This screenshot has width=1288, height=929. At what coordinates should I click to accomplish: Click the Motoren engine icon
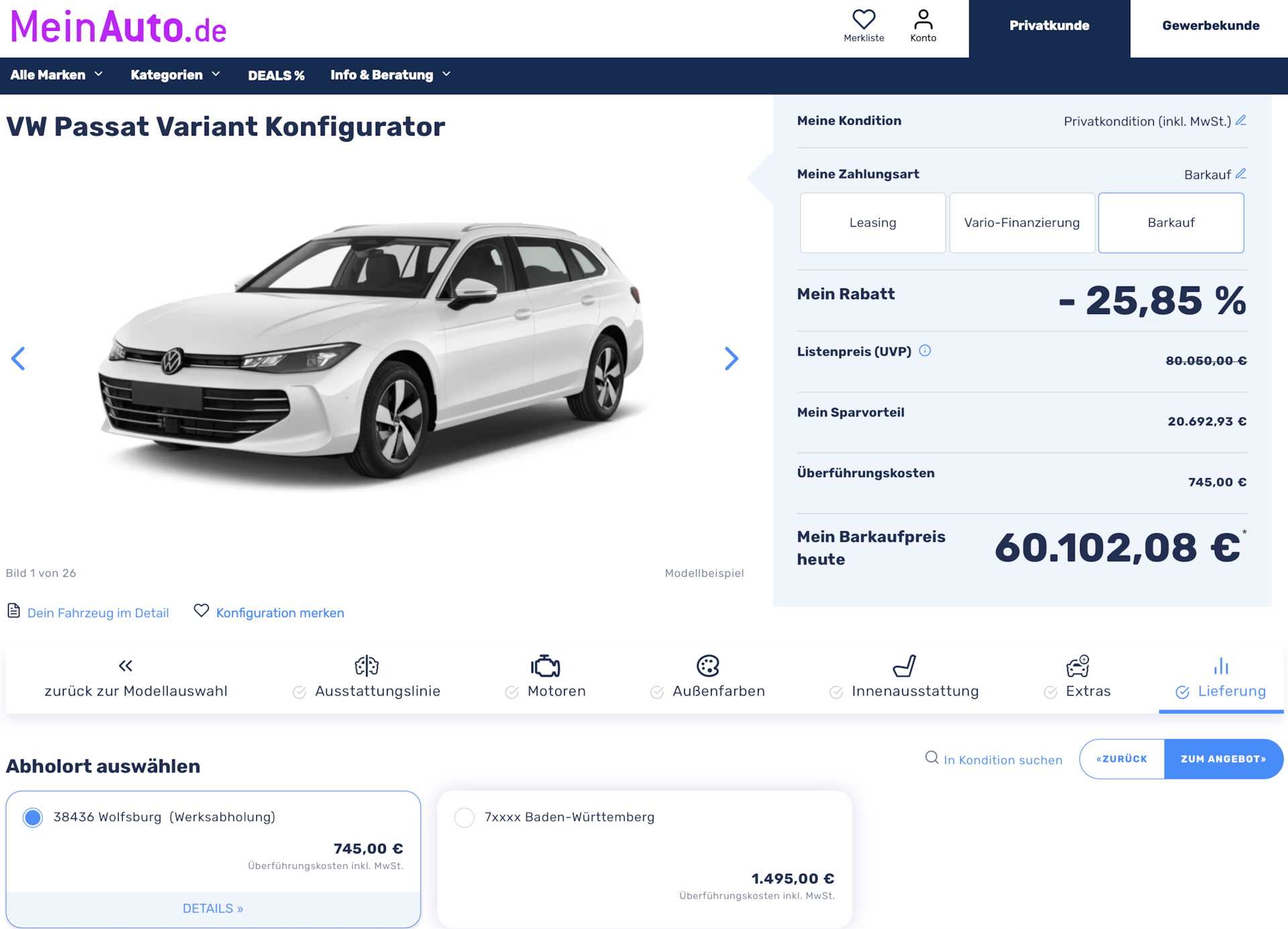545,665
